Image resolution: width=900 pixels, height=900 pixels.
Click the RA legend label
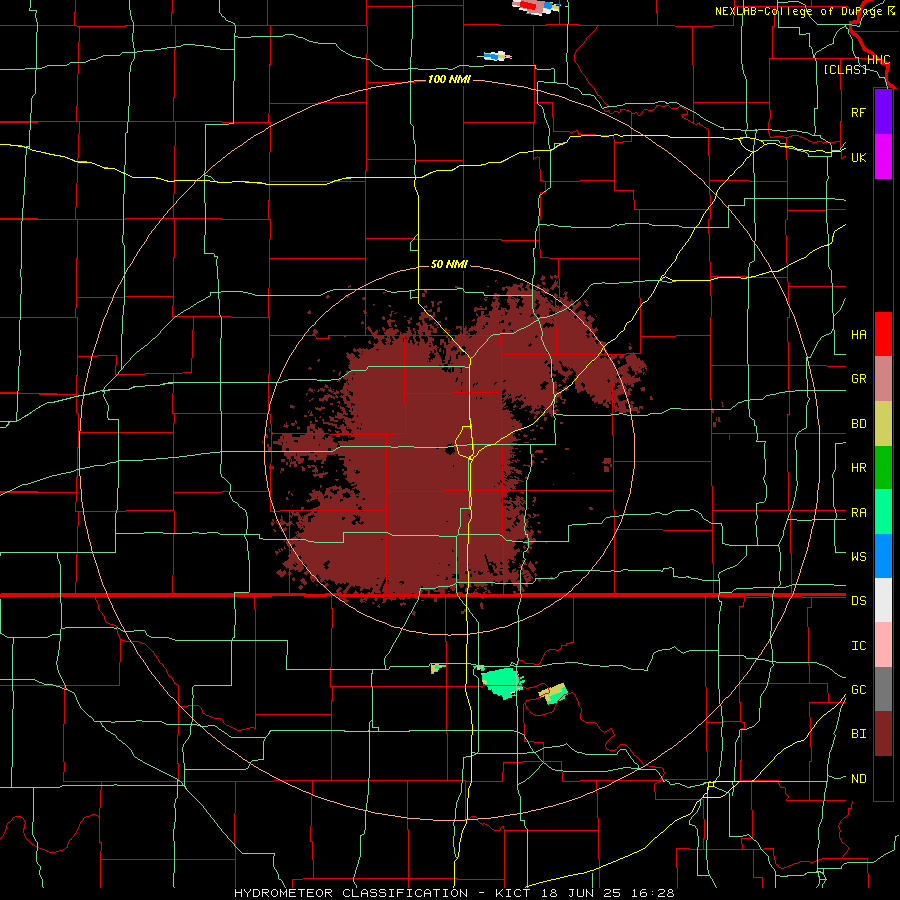pyautogui.click(x=858, y=513)
